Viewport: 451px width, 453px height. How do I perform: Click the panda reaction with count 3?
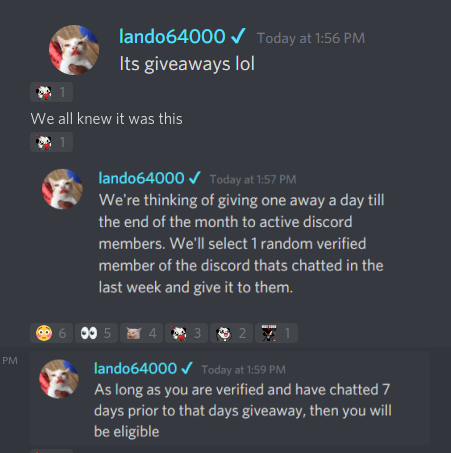pyautogui.click(x=186, y=333)
